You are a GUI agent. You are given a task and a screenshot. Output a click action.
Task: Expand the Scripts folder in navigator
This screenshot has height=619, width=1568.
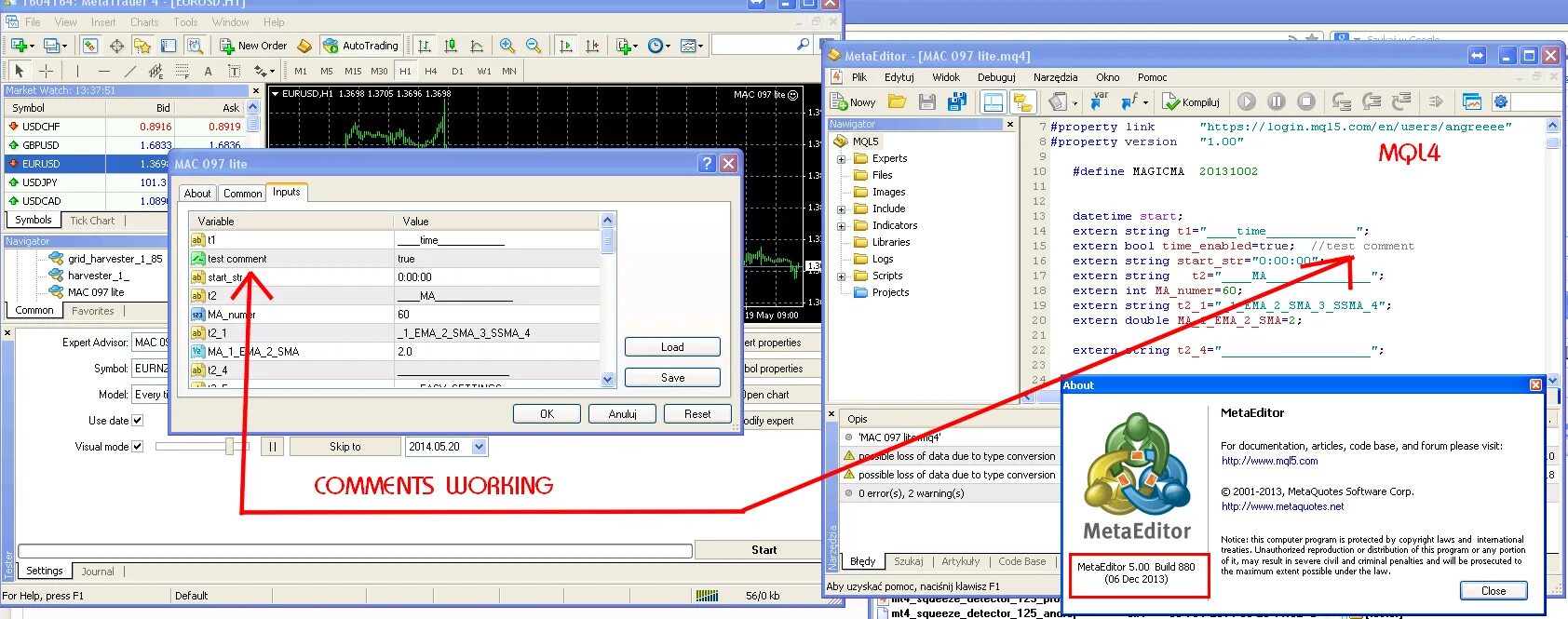coord(842,276)
